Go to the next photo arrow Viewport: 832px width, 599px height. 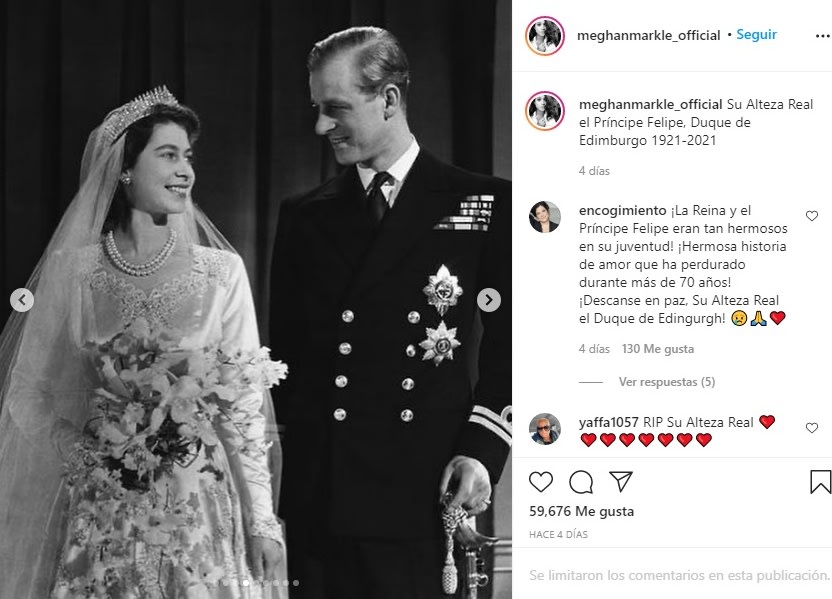(x=489, y=300)
